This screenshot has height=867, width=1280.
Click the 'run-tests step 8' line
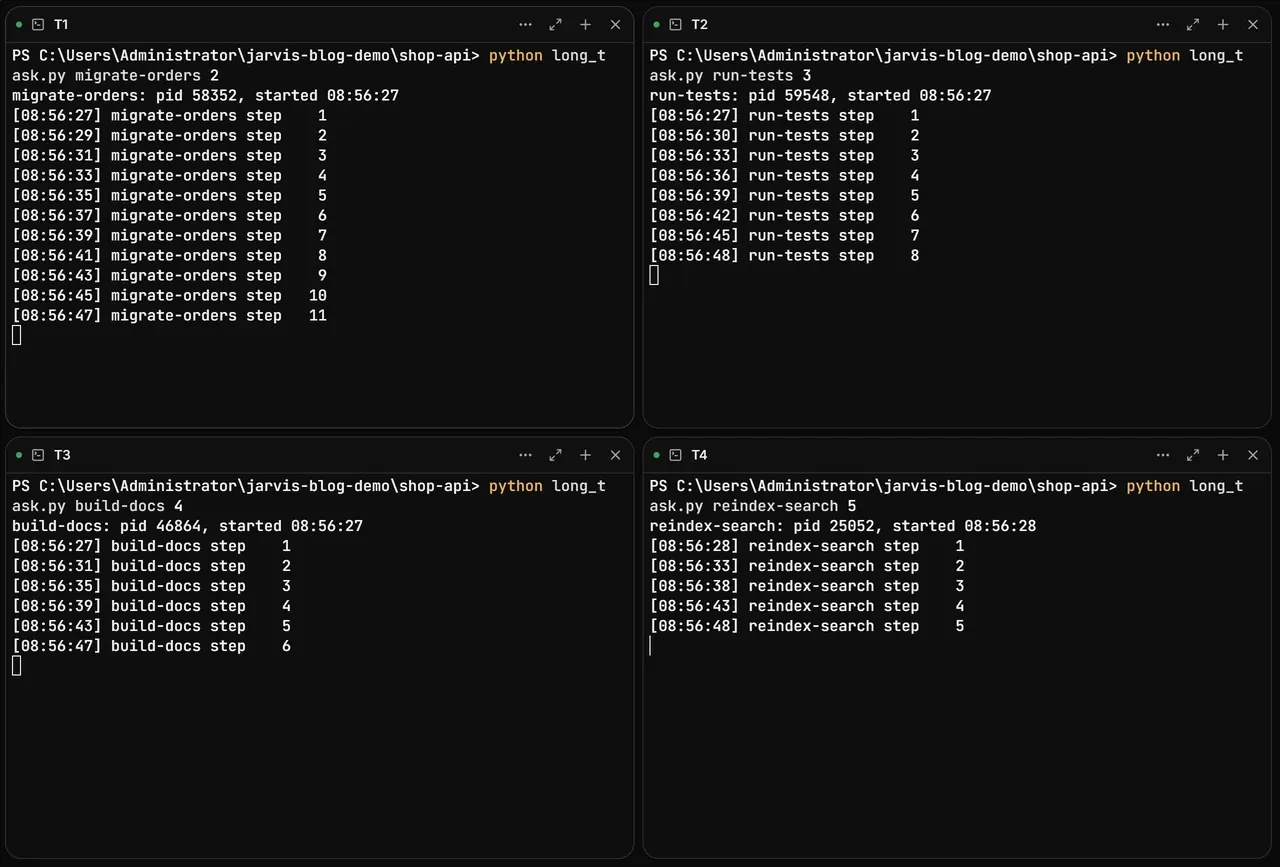(784, 256)
